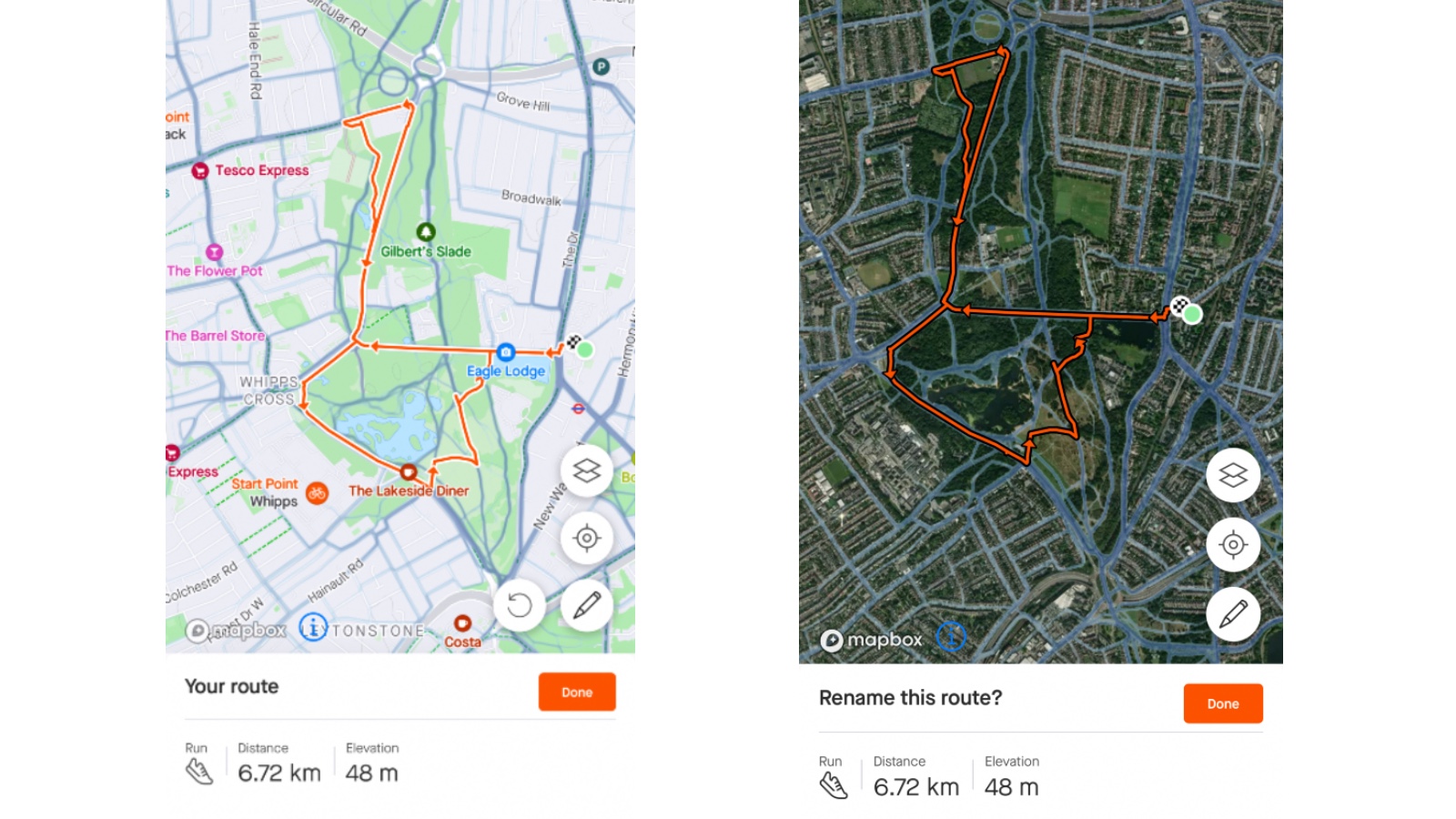This screenshot has height=819, width=1456.
Task: Click the 6.72 km distance value
Action: [279, 773]
